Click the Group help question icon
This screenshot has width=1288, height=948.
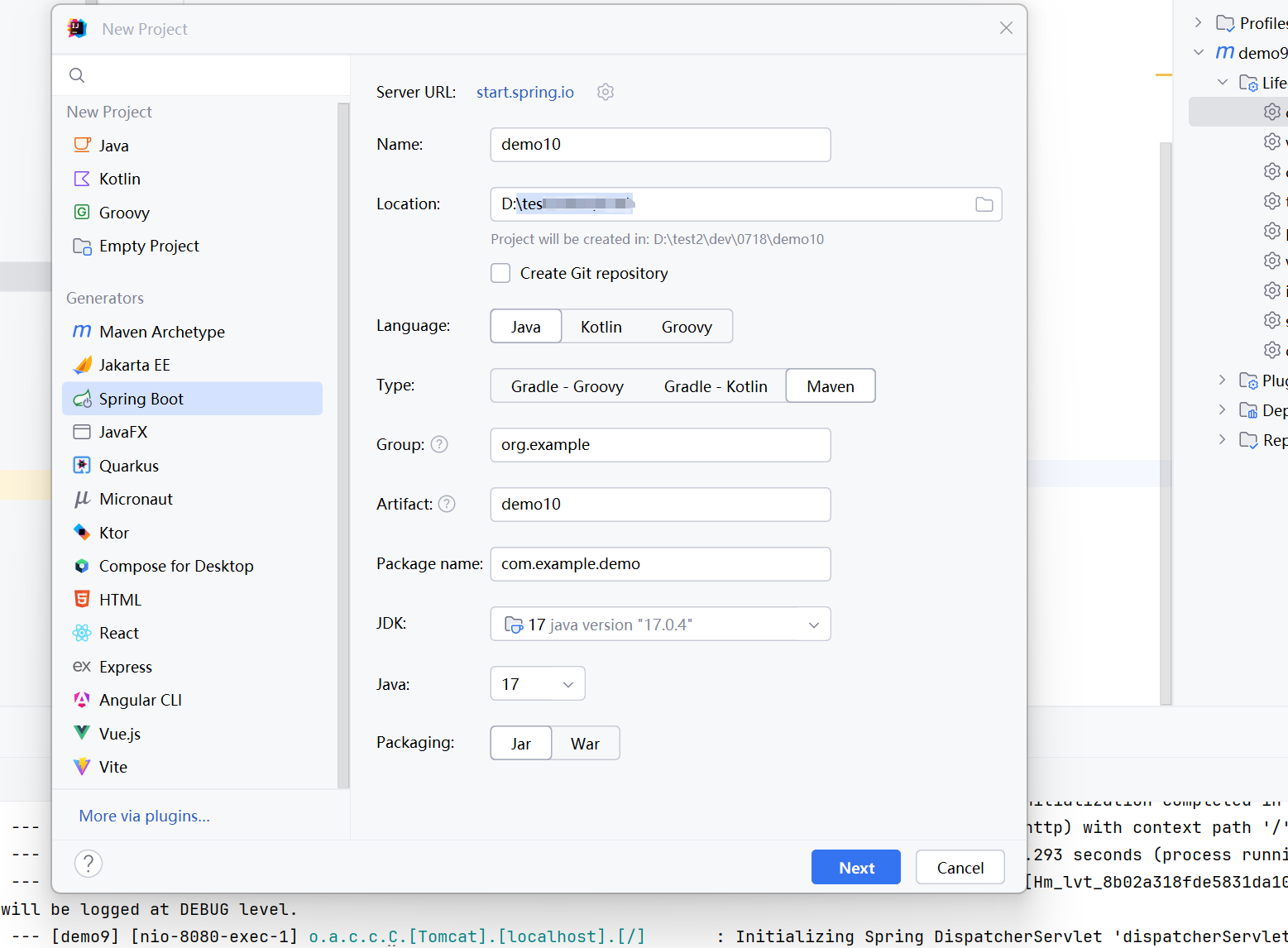(440, 444)
